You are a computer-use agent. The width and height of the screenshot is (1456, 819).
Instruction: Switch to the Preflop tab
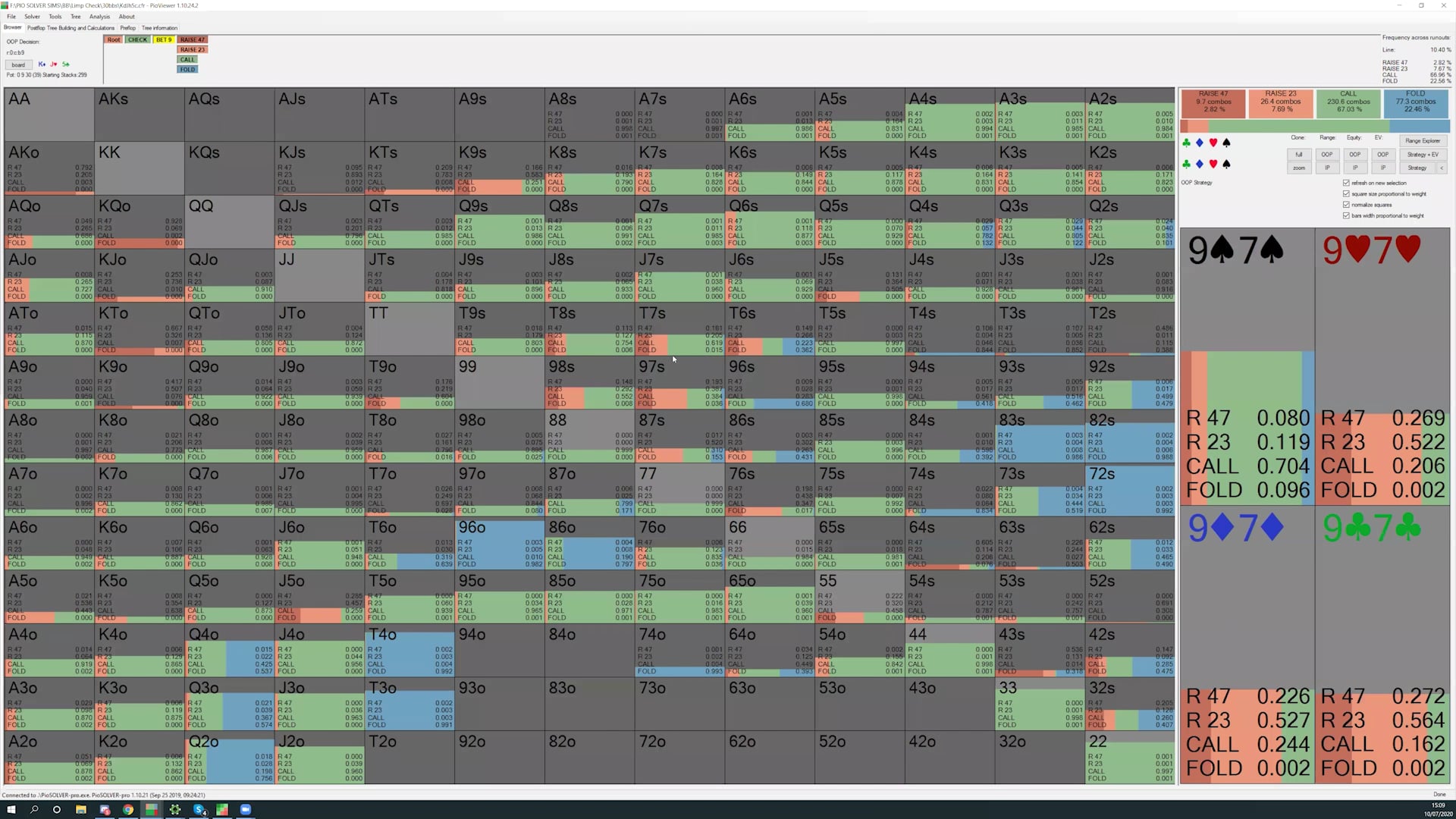[127, 28]
